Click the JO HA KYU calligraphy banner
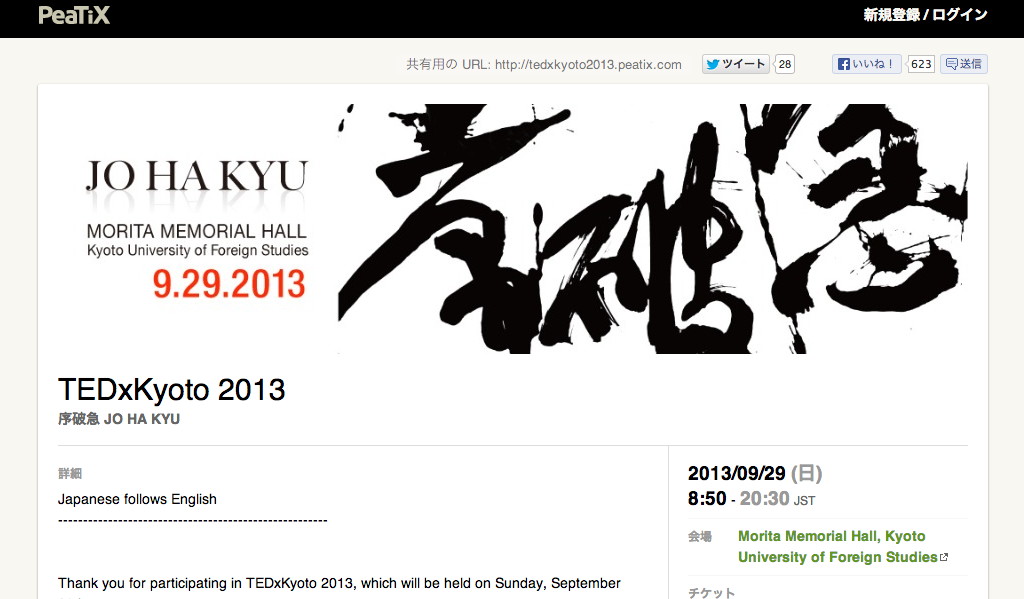The image size is (1024, 599). (x=513, y=229)
